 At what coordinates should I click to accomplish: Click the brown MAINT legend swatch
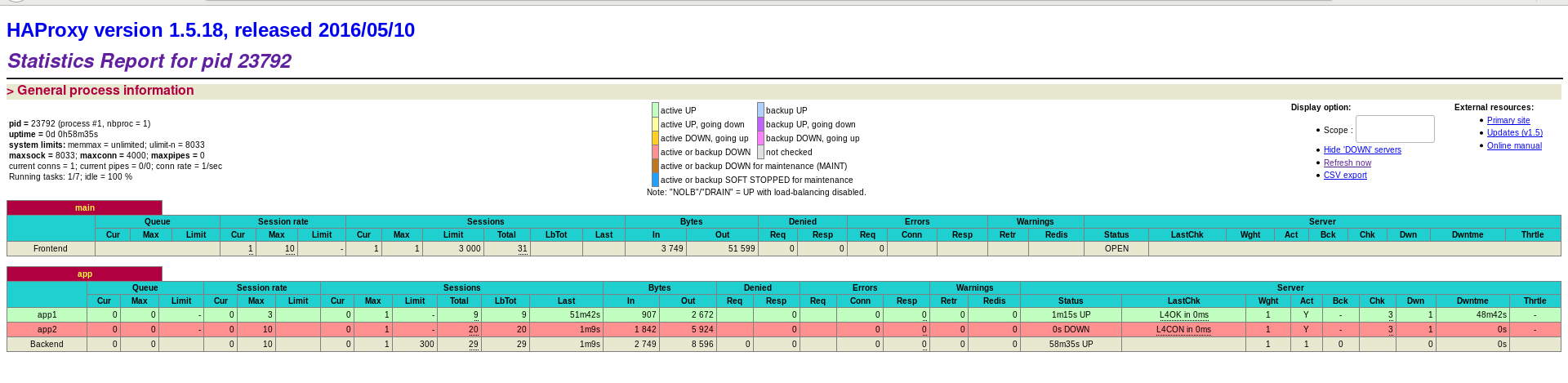coord(655,166)
